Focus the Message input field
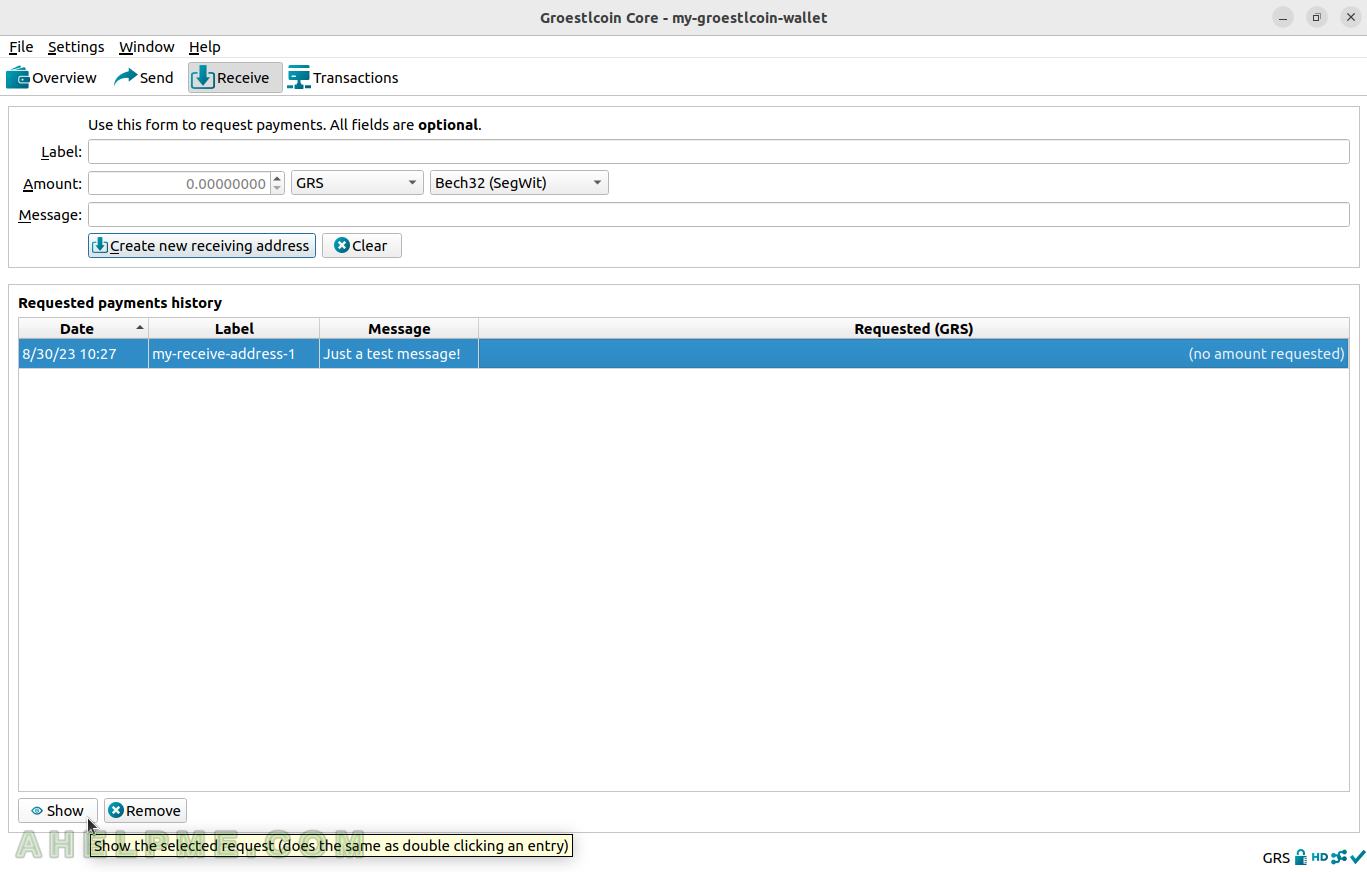This screenshot has height=872, width=1367. click(x=719, y=215)
